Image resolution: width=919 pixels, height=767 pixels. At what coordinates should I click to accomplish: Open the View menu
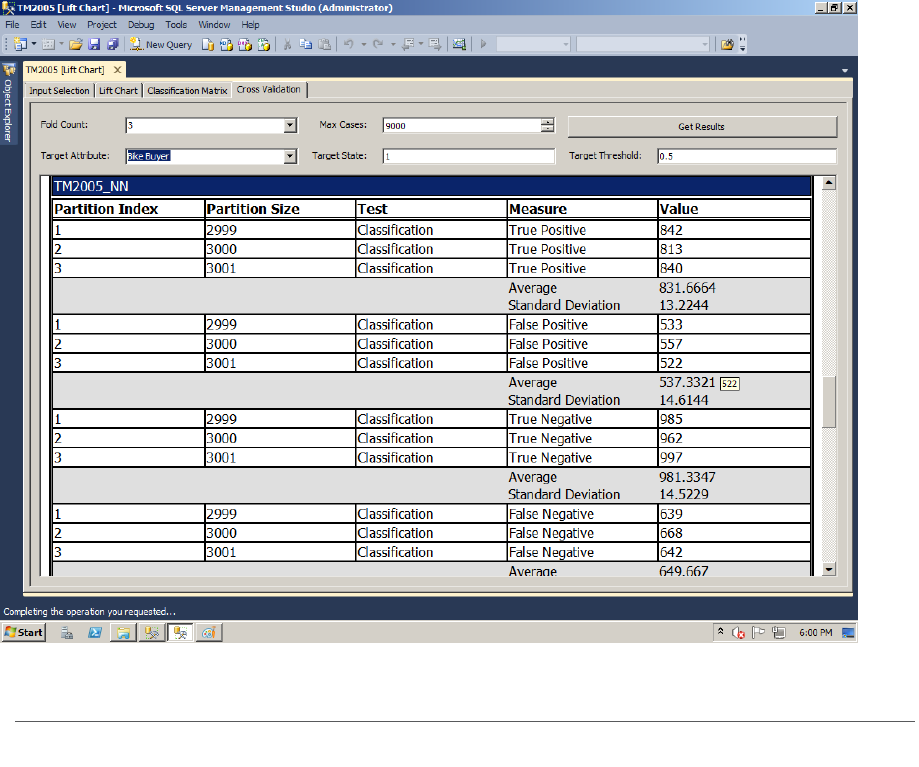click(x=67, y=25)
